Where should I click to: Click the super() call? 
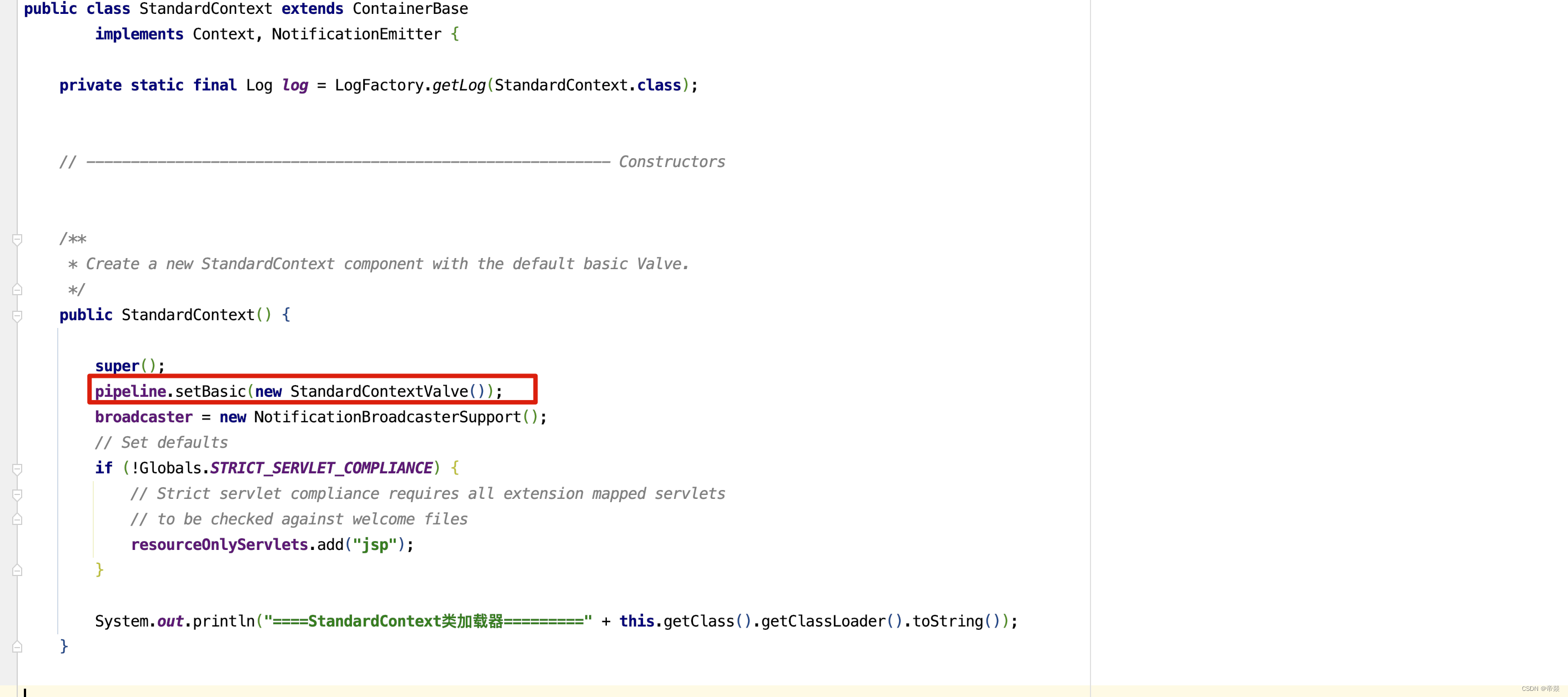[x=117, y=366]
